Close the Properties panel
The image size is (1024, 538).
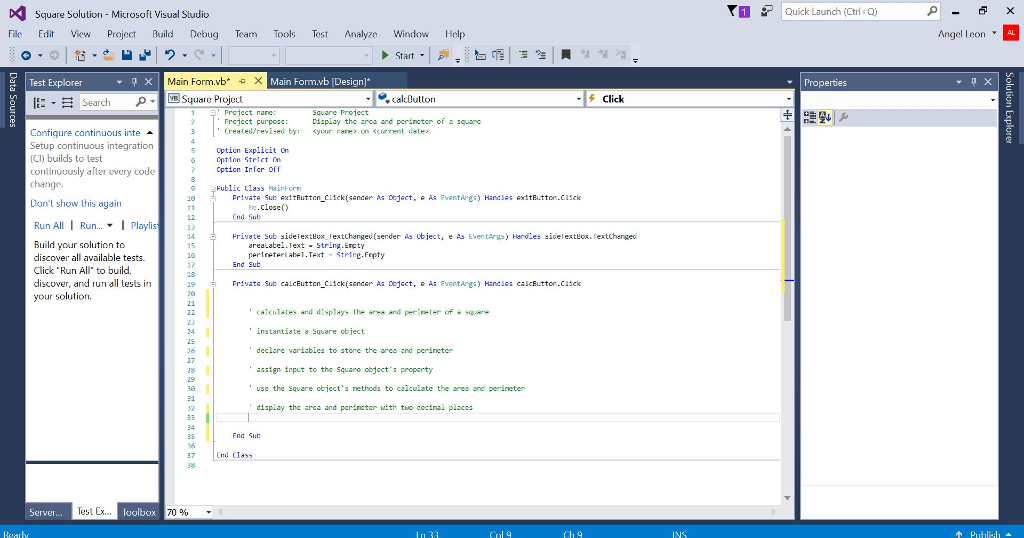(x=988, y=82)
